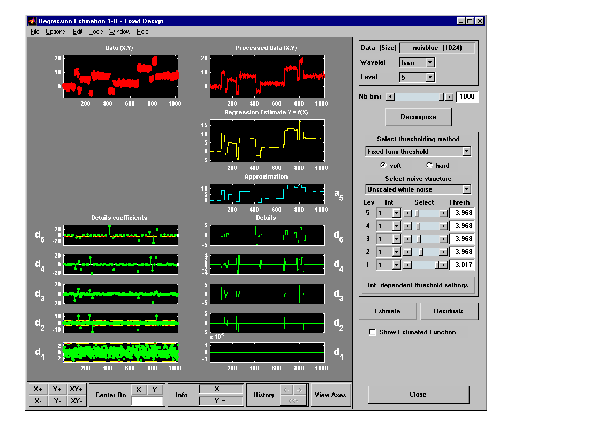
Task: Select the hard thresholding radio button
Action: 429,165
